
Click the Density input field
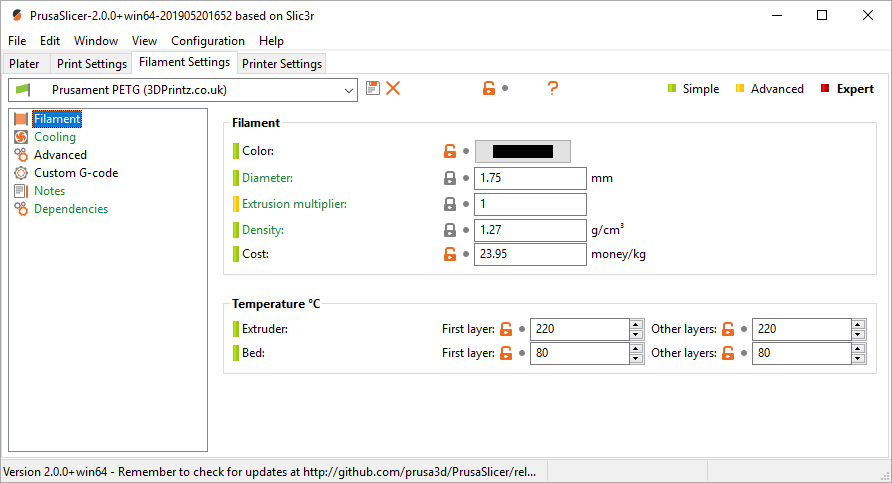[530, 230]
